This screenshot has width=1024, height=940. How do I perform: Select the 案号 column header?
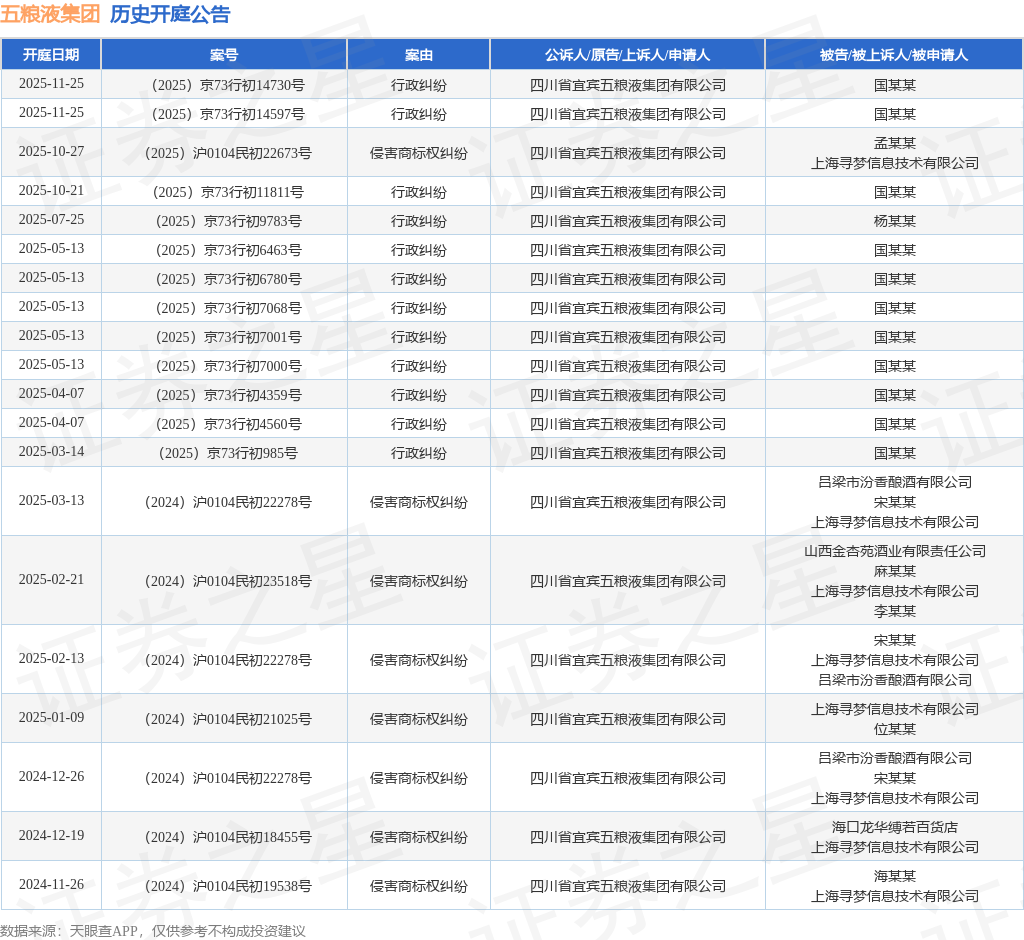tap(224, 55)
